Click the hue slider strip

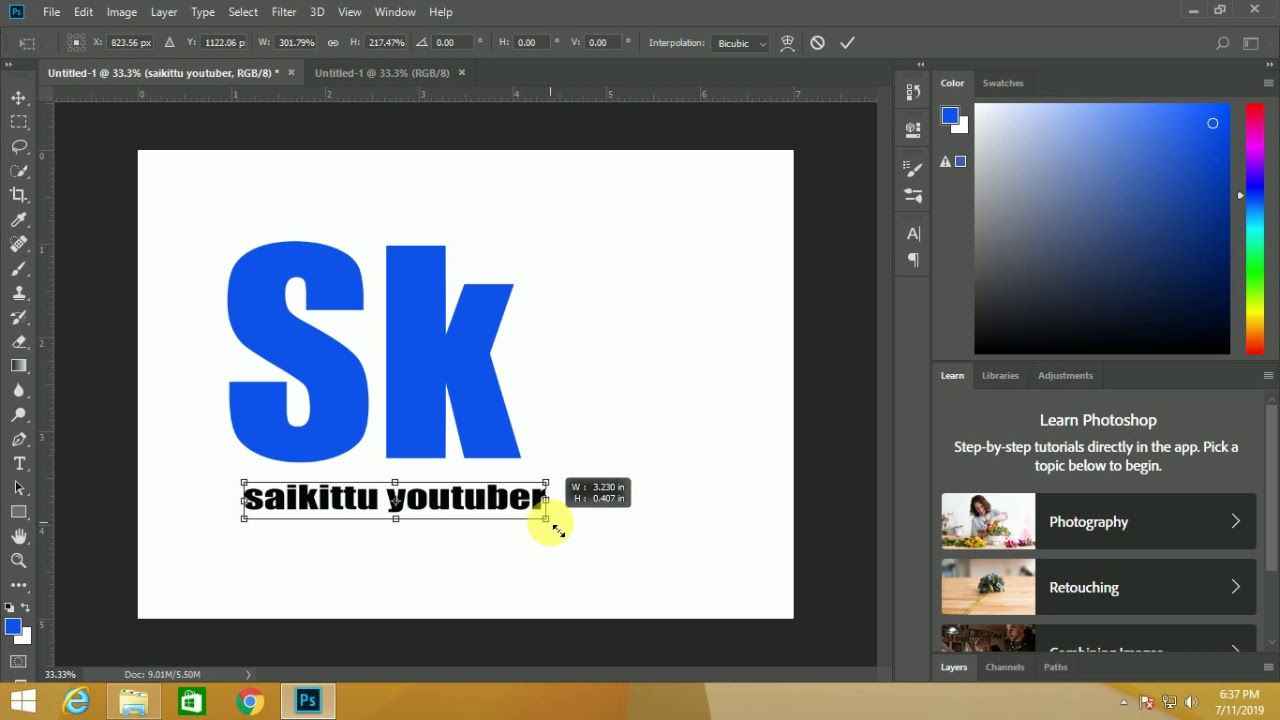[1254, 229]
